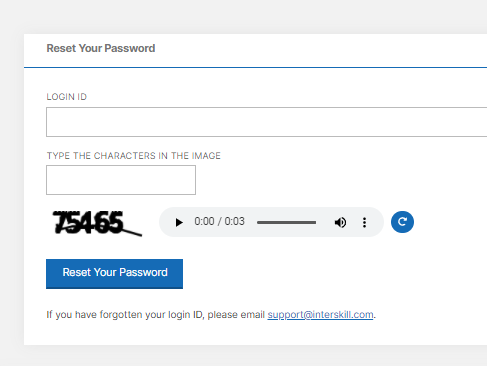This screenshot has height=366, width=487.
Task: Submit the blue Reset Your Password button
Action: pyautogui.click(x=114, y=274)
